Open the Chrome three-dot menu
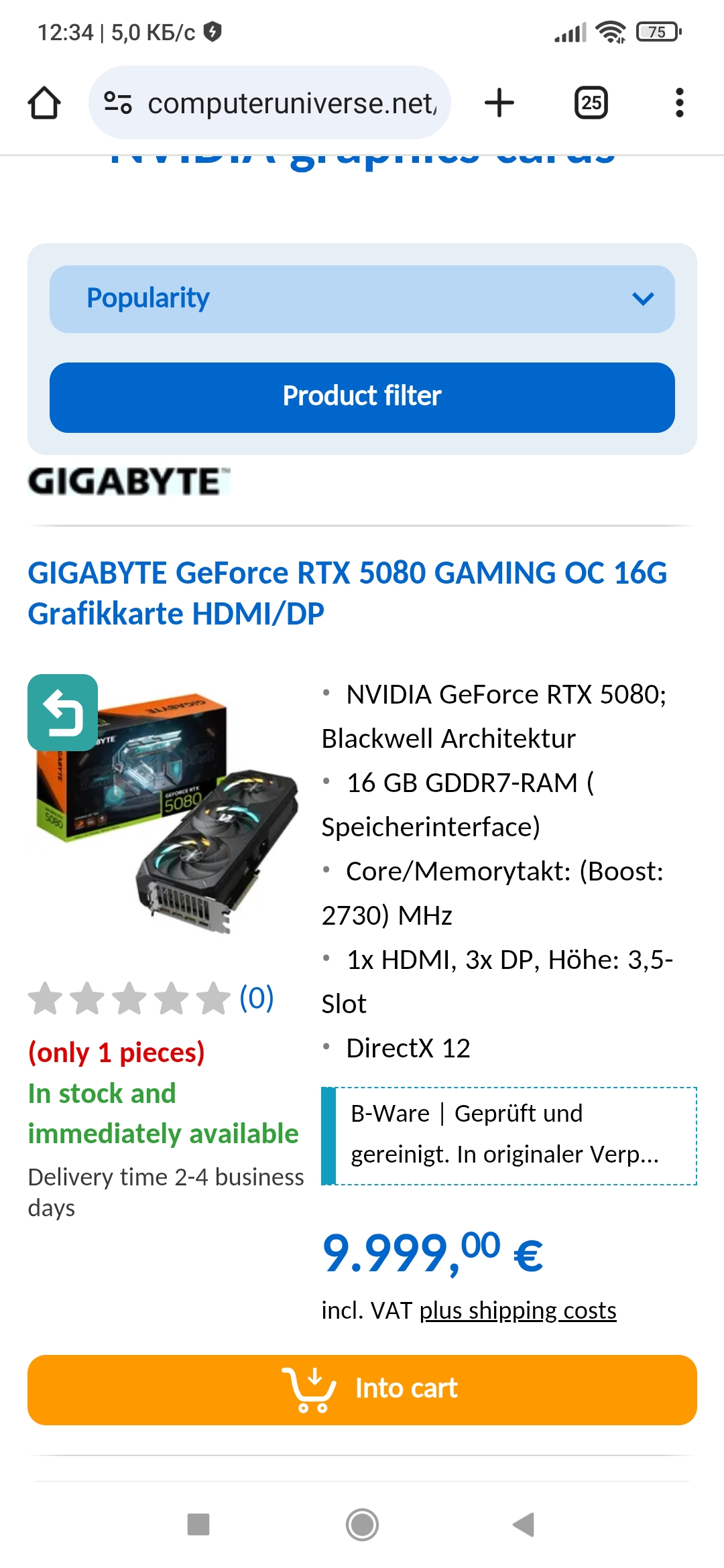This screenshot has width=724, height=1568. (679, 103)
